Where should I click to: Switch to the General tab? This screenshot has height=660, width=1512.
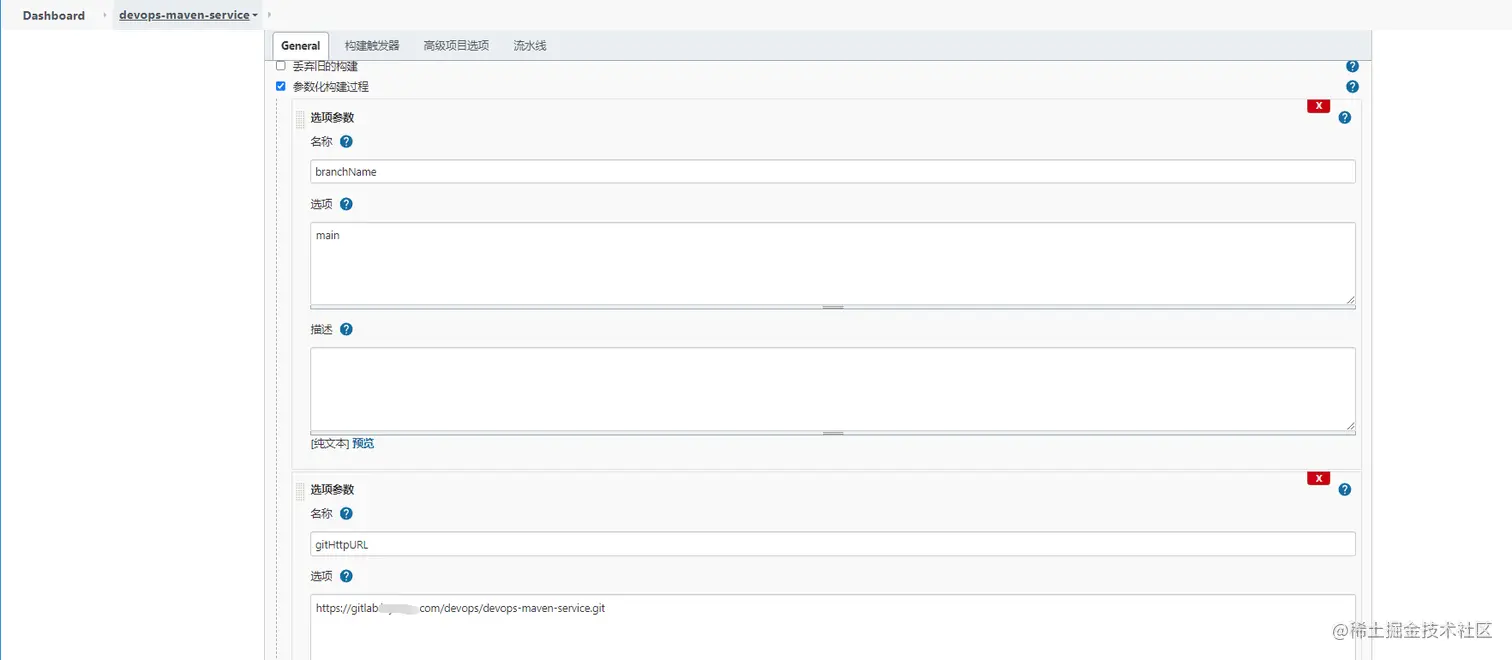tap(301, 46)
